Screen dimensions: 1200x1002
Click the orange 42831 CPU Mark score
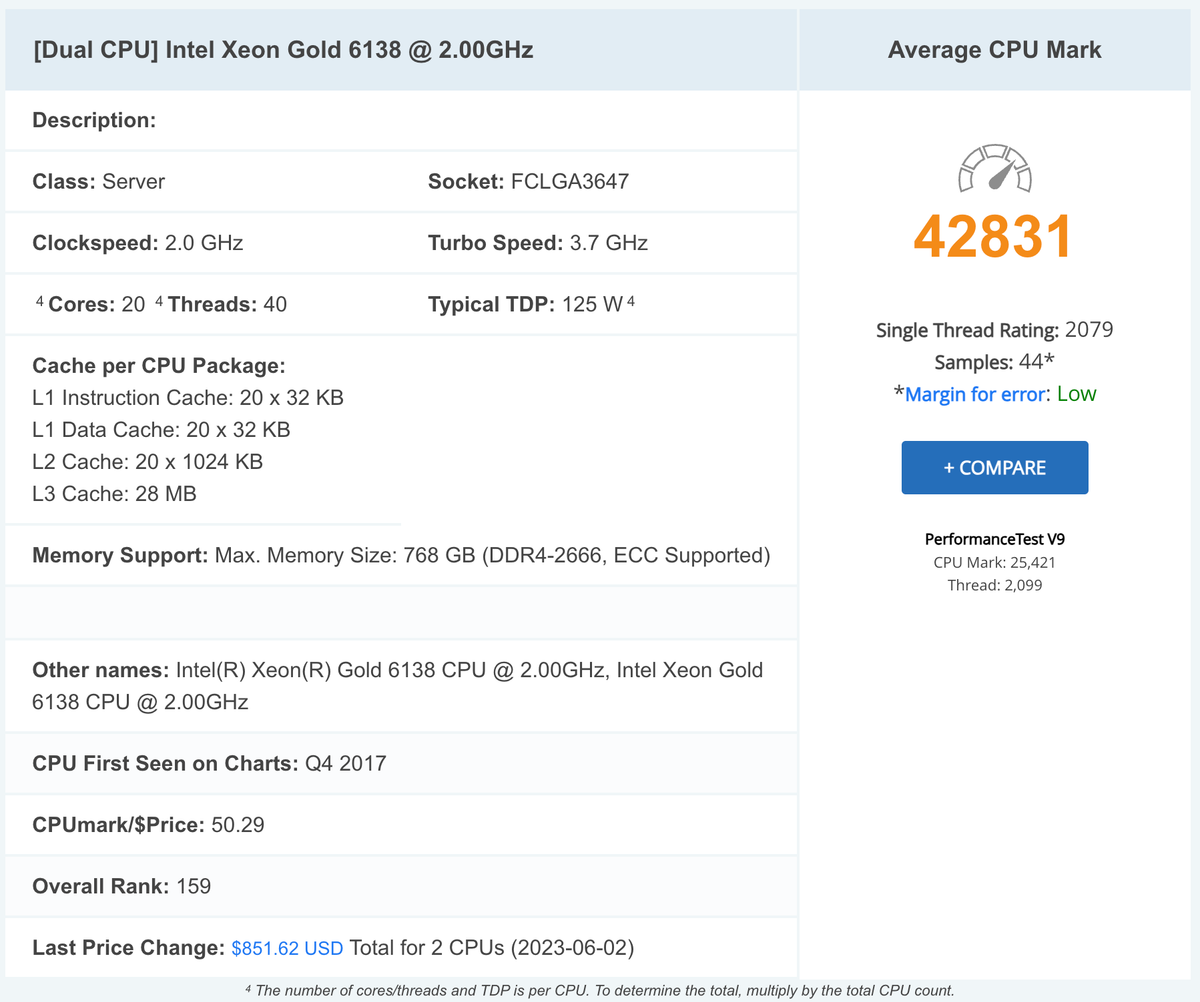click(993, 236)
